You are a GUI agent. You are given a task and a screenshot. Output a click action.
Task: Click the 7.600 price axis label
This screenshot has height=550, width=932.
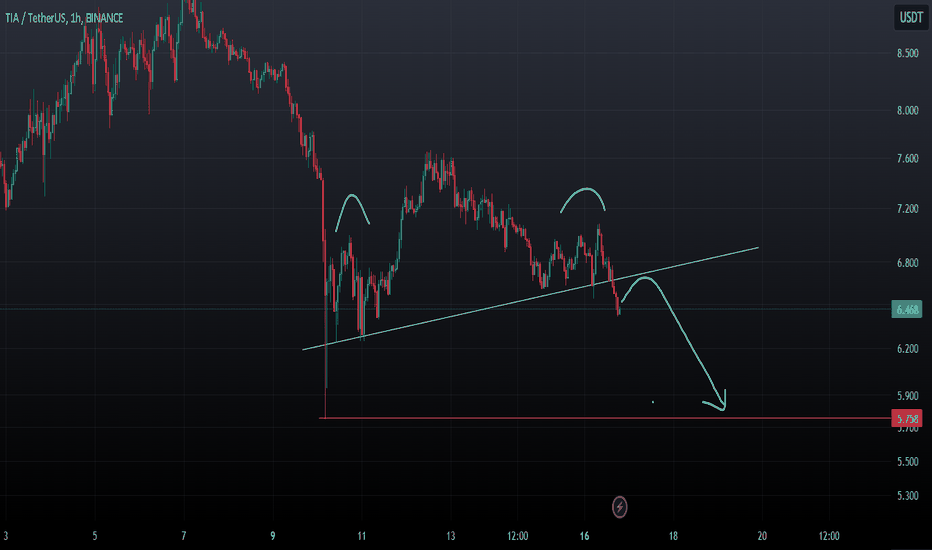click(x=908, y=159)
